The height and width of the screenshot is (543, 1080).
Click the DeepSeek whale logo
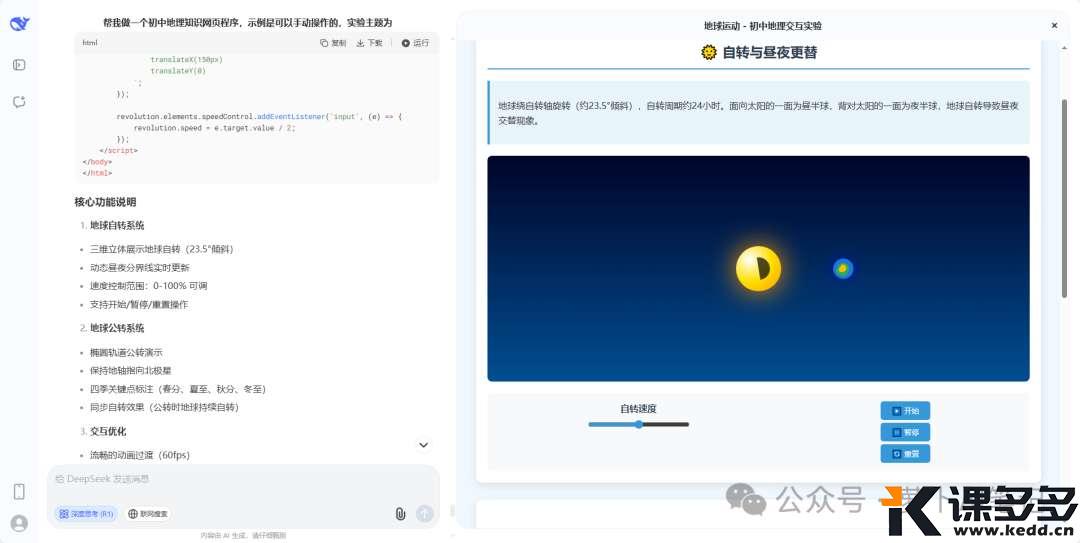[19, 23]
